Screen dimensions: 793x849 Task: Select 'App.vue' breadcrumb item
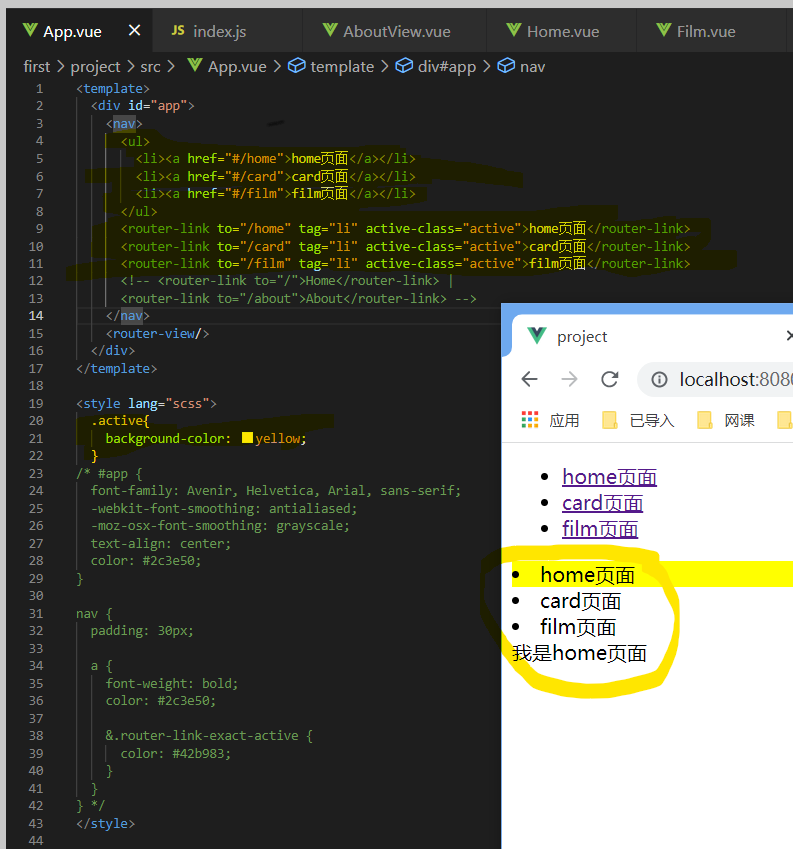pyautogui.click(x=237, y=67)
